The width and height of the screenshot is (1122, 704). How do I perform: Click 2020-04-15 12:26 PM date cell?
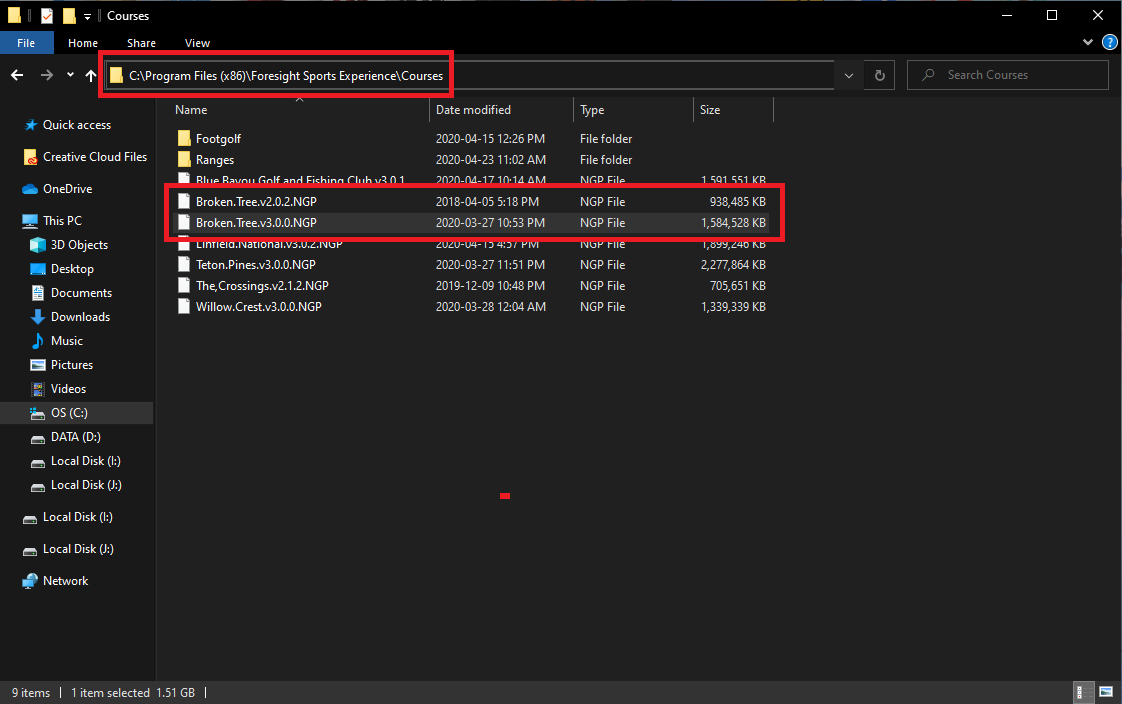tap(490, 139)
